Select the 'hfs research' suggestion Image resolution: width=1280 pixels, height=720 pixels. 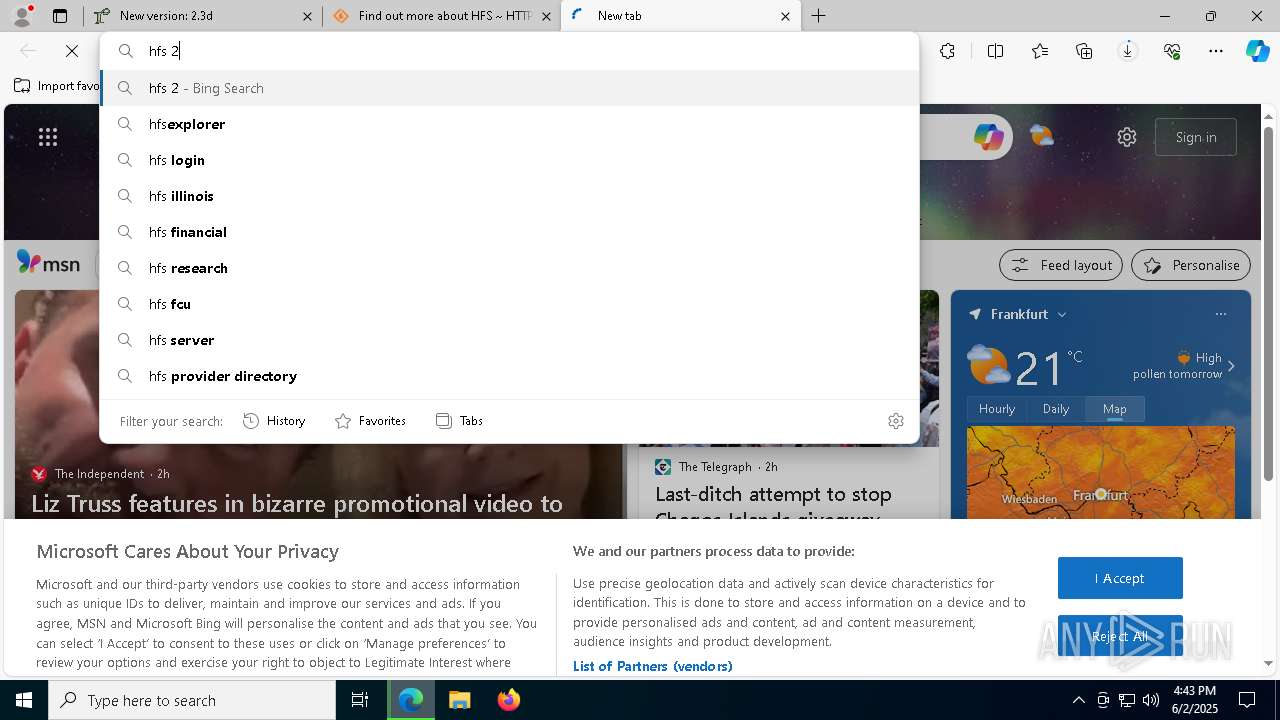pyautogui.click(x=510, y=268)
